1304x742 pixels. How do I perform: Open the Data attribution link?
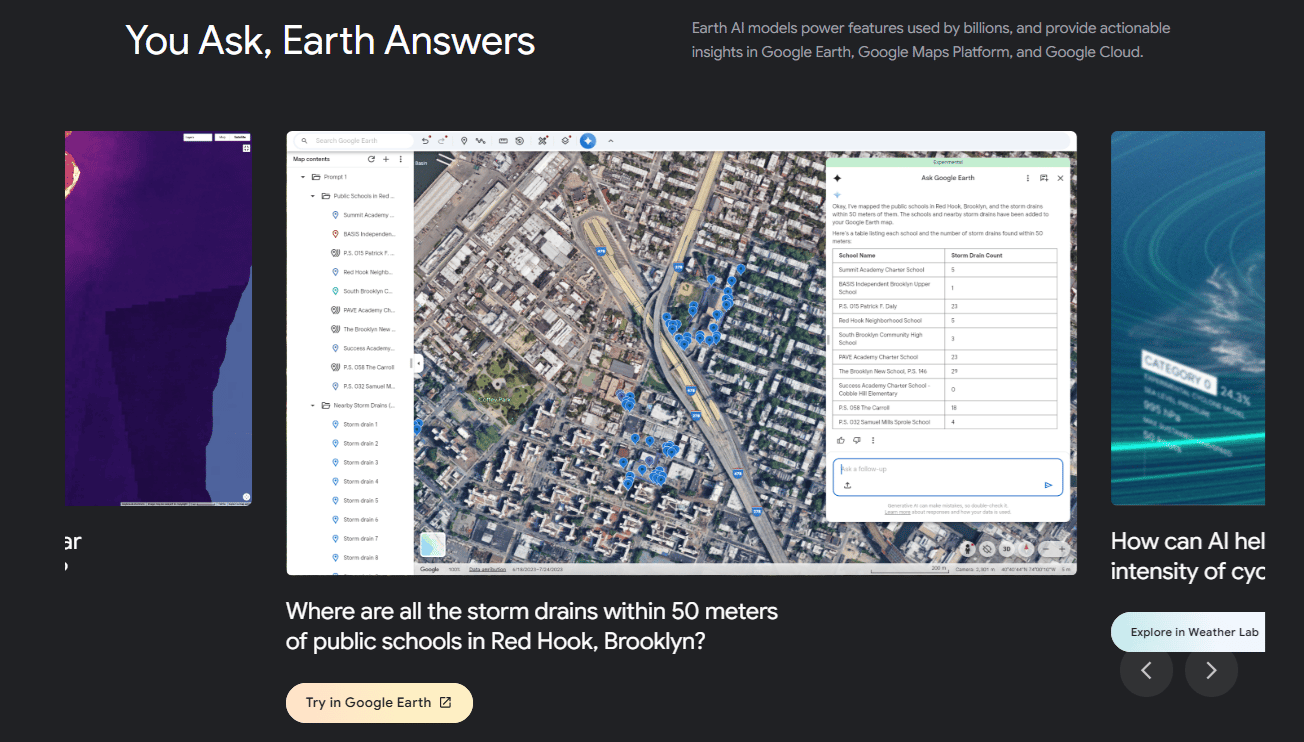point(488,569)
